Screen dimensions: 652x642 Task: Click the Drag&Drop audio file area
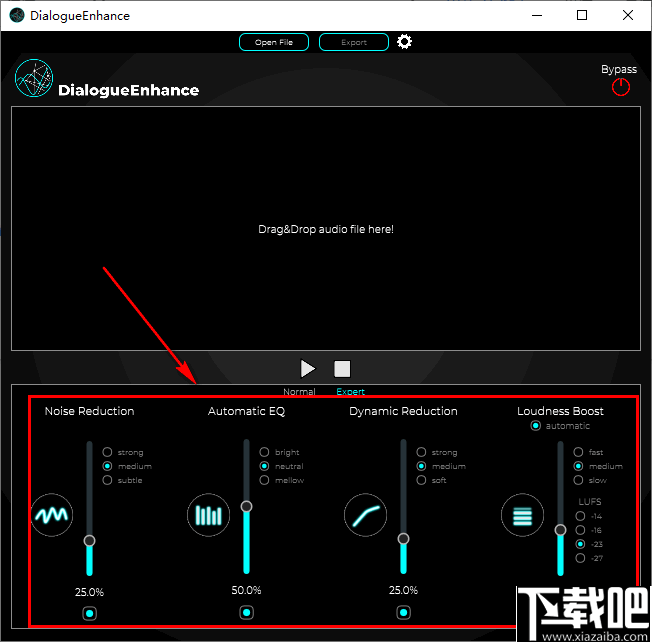(326, 229)
